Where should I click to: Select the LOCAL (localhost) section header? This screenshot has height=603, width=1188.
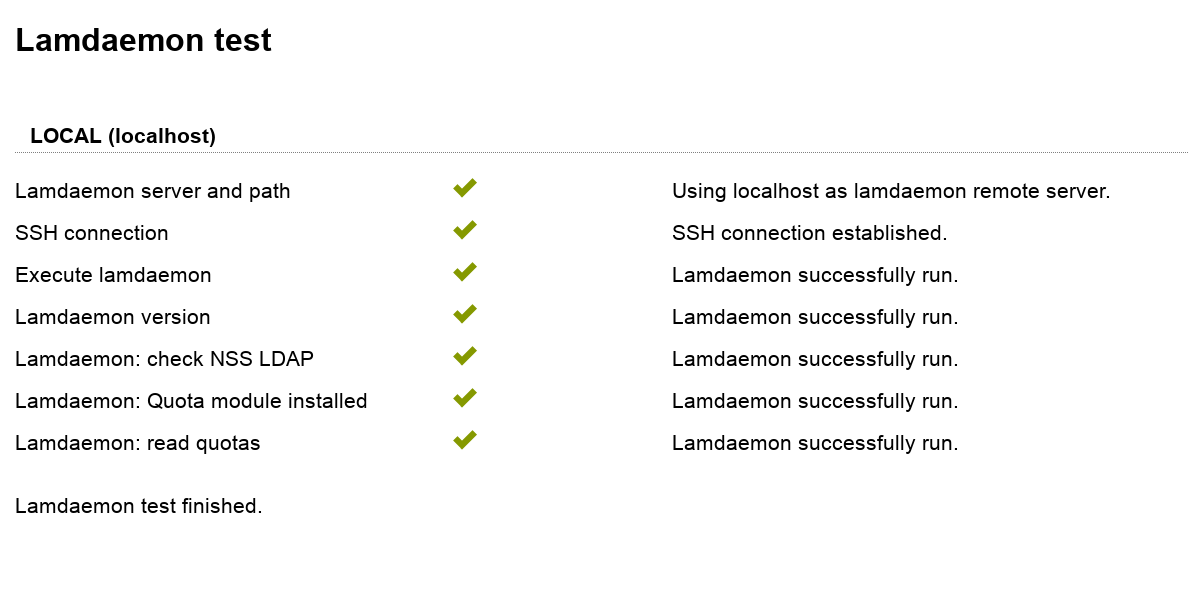[x=123, y=136]
